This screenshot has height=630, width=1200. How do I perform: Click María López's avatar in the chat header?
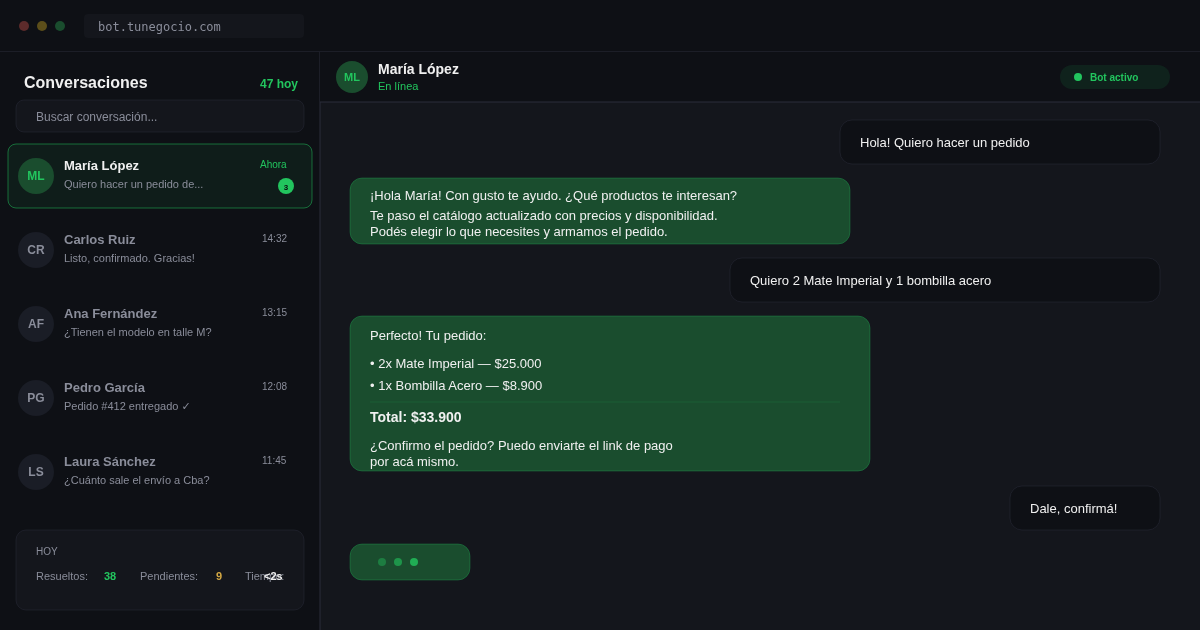tap(352, 77)
